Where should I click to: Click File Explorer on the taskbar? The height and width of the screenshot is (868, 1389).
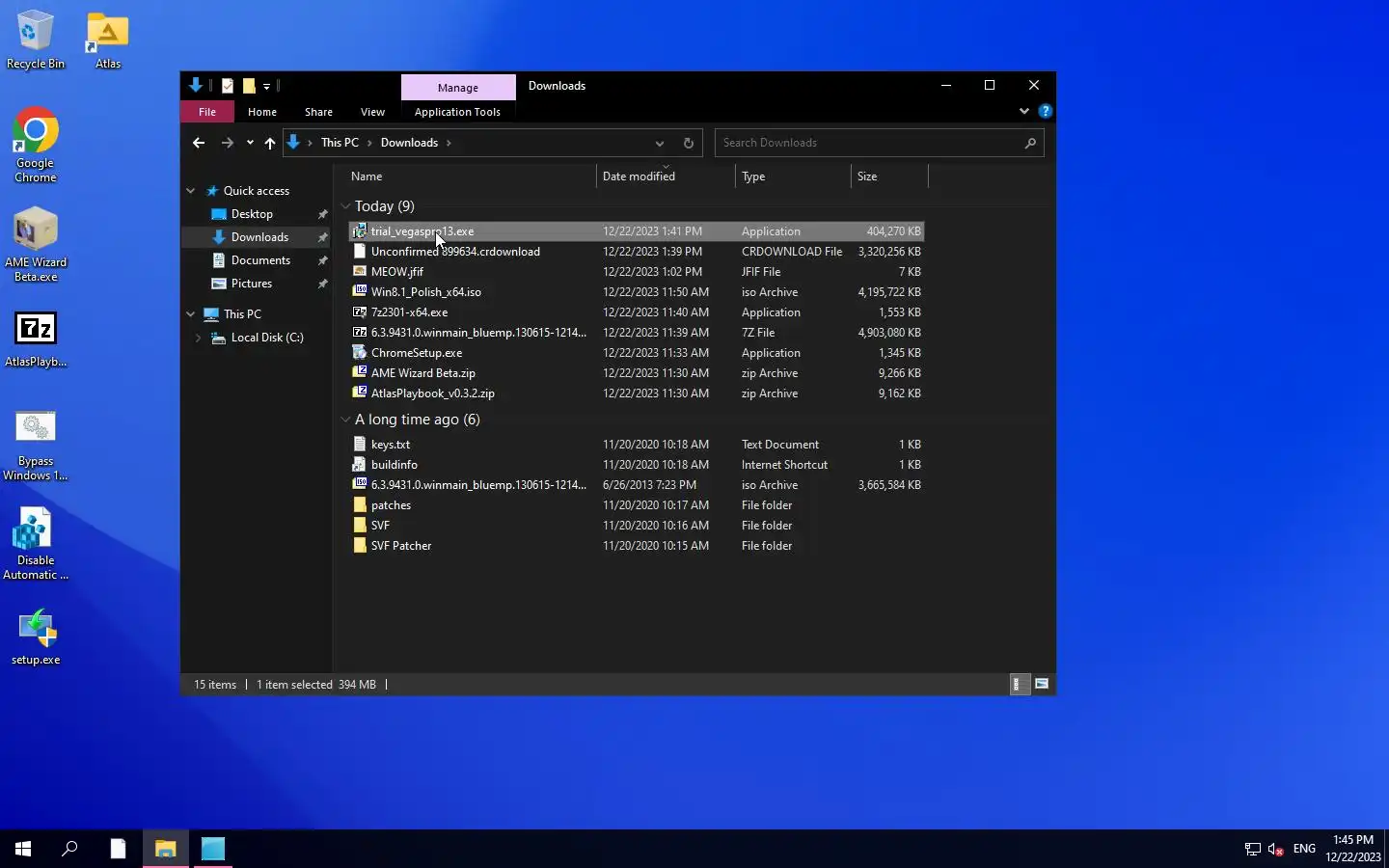(166, 849)
